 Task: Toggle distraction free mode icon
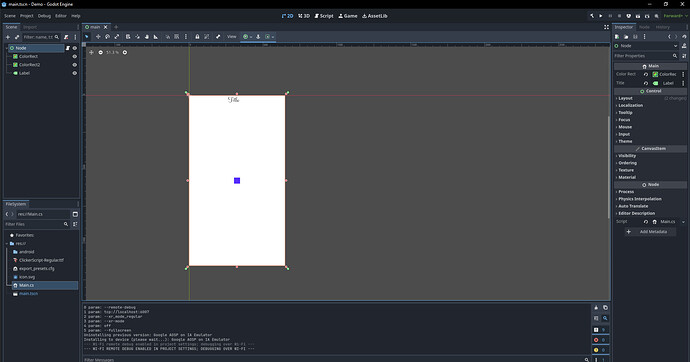606,27
